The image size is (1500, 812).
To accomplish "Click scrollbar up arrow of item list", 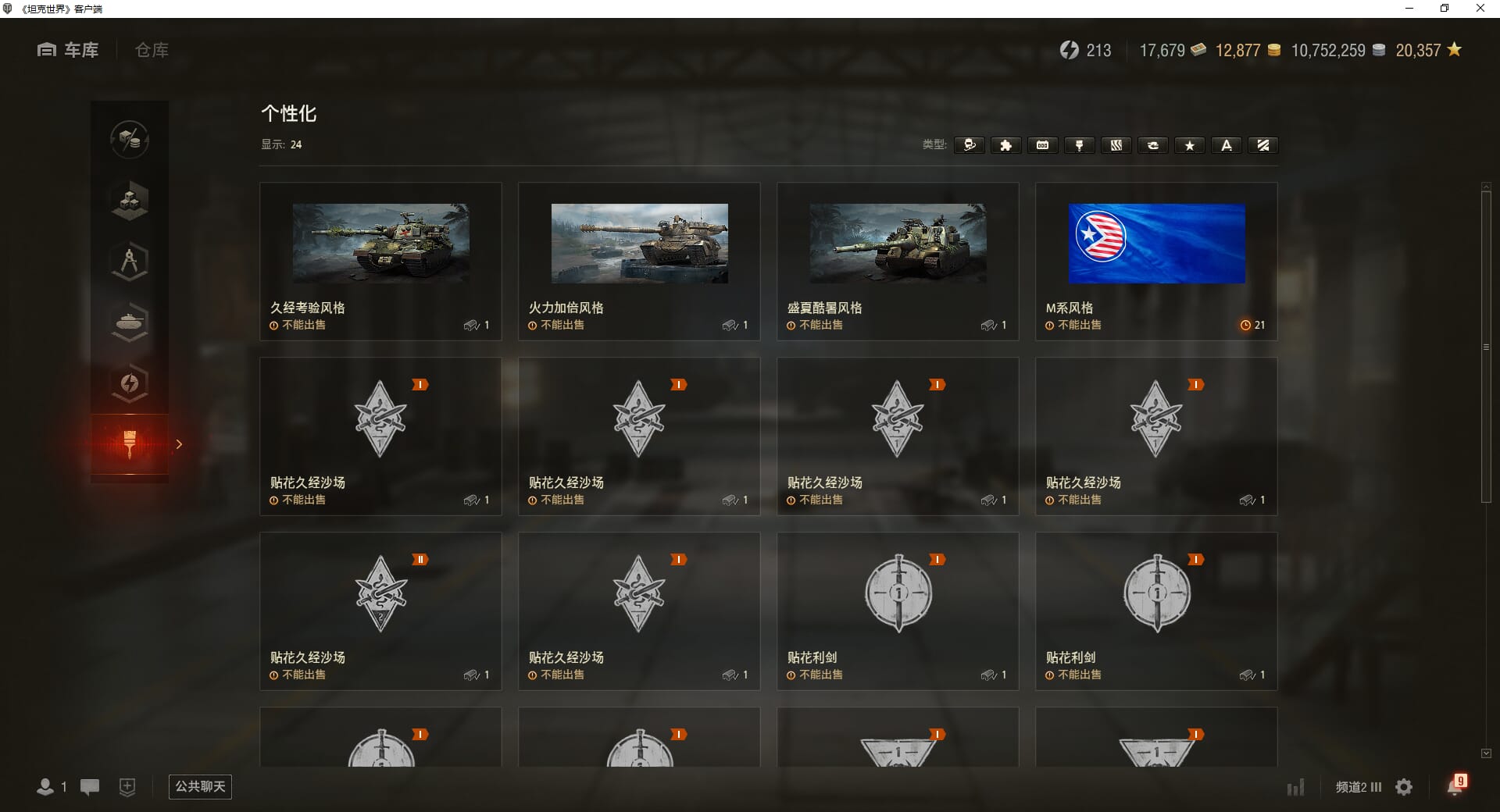I will [1486, 187].
